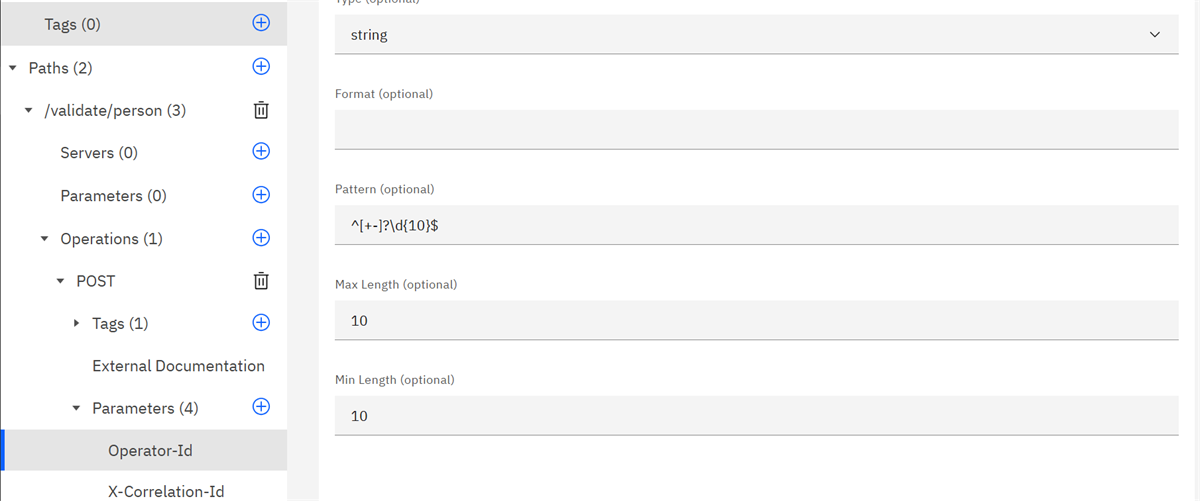Add a new tag with plus icon
Viewport: 1200px width, 501px height.
tap(261, 24)
